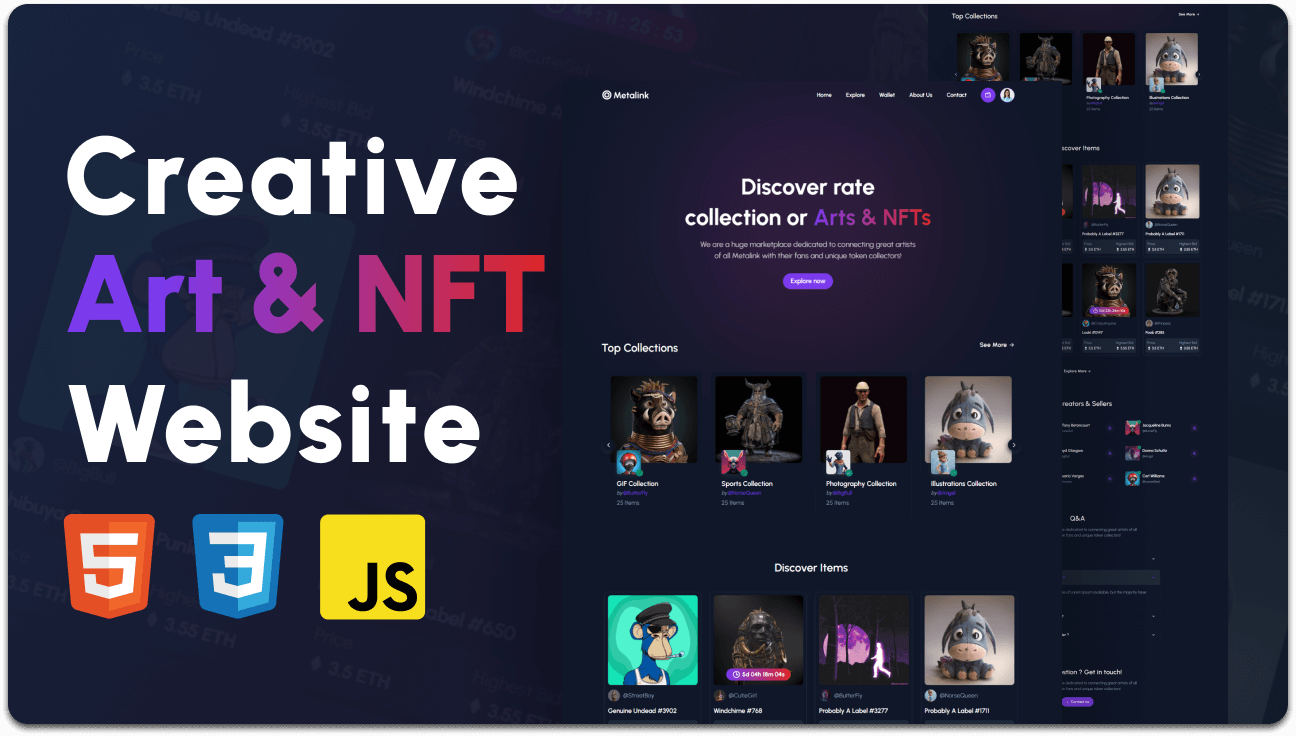
Task: Click next arrow of Top Collections carousel
Action: click(1013, 445)
